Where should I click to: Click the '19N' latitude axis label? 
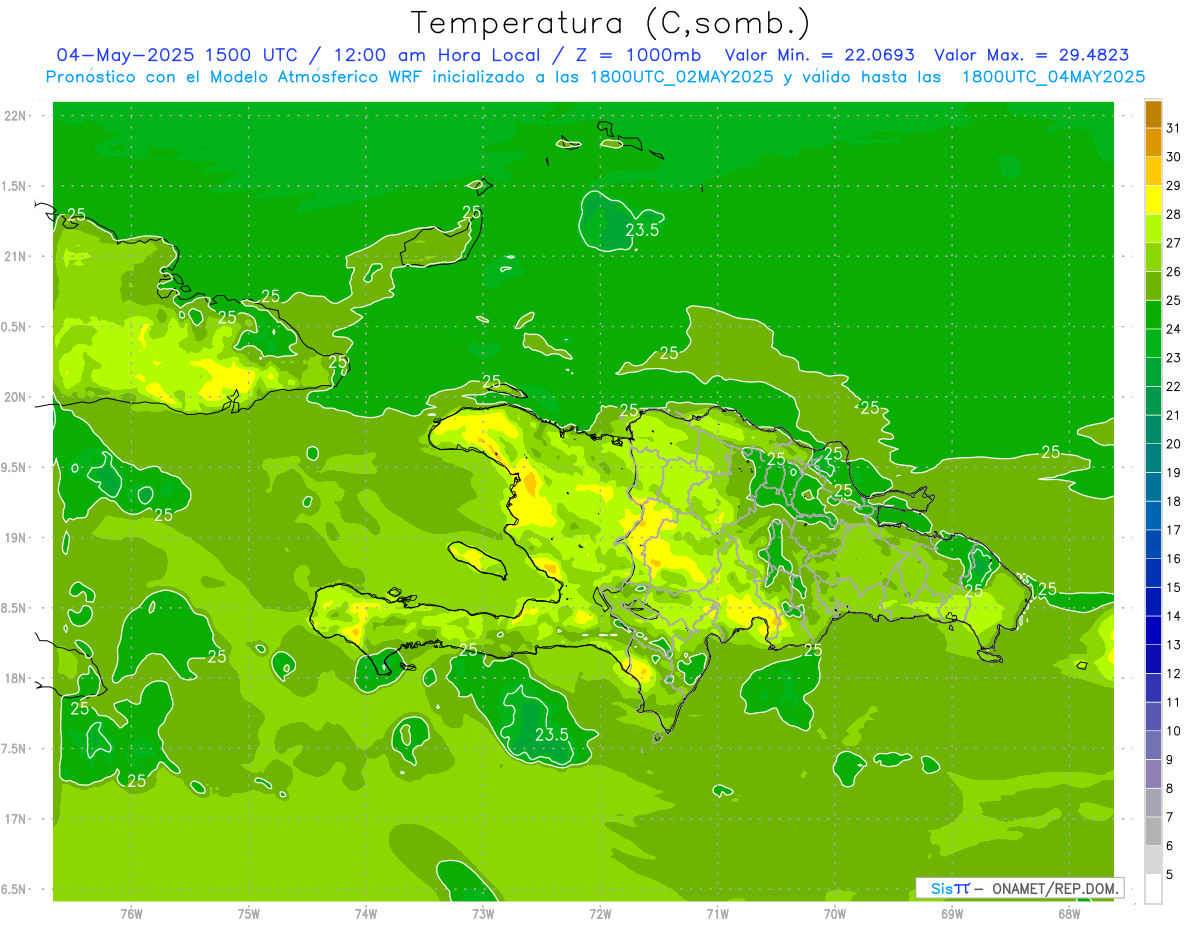pos(15,538)
